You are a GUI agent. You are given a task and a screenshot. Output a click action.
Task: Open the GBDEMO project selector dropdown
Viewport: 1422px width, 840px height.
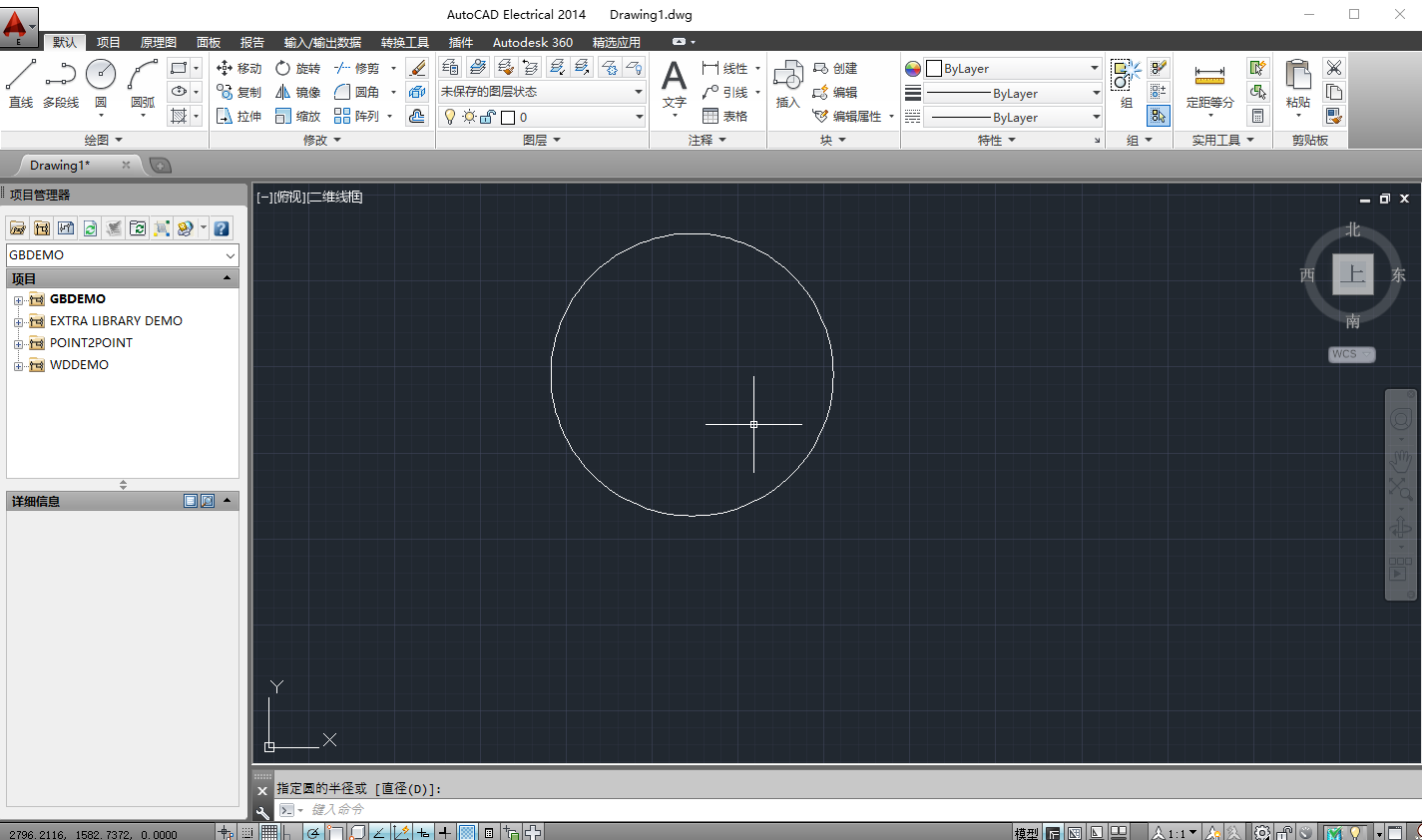coord(232,255)
